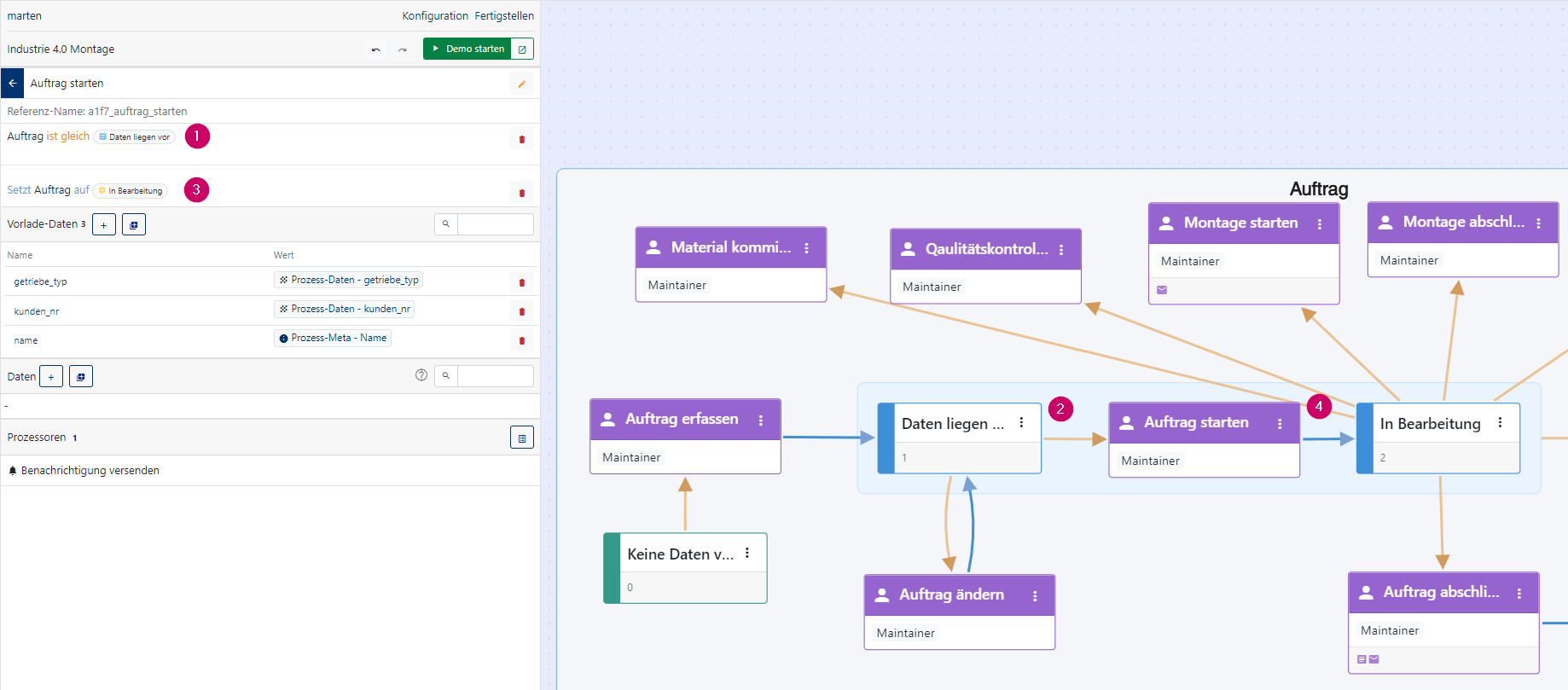Open the Qaulitätskontrol... node options menu
Screen dimensions: 1568x690
(1061, 250)
